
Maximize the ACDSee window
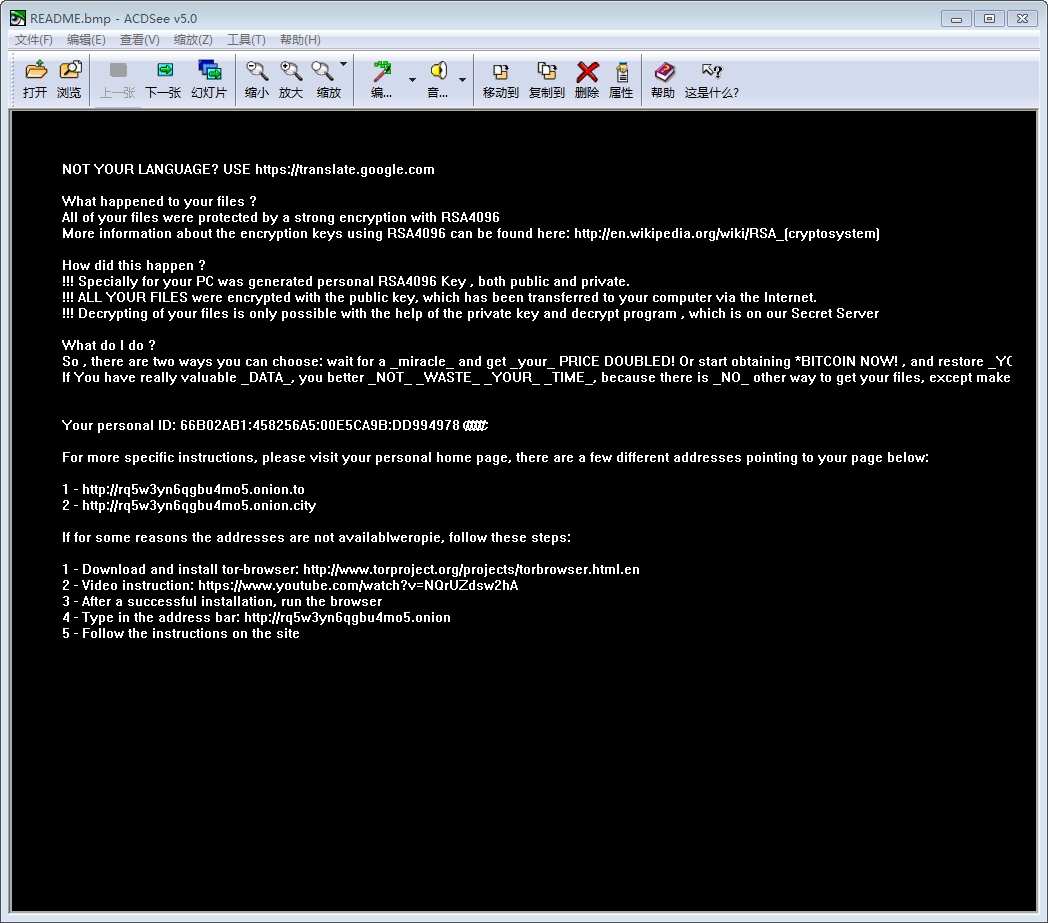[989, 19]
